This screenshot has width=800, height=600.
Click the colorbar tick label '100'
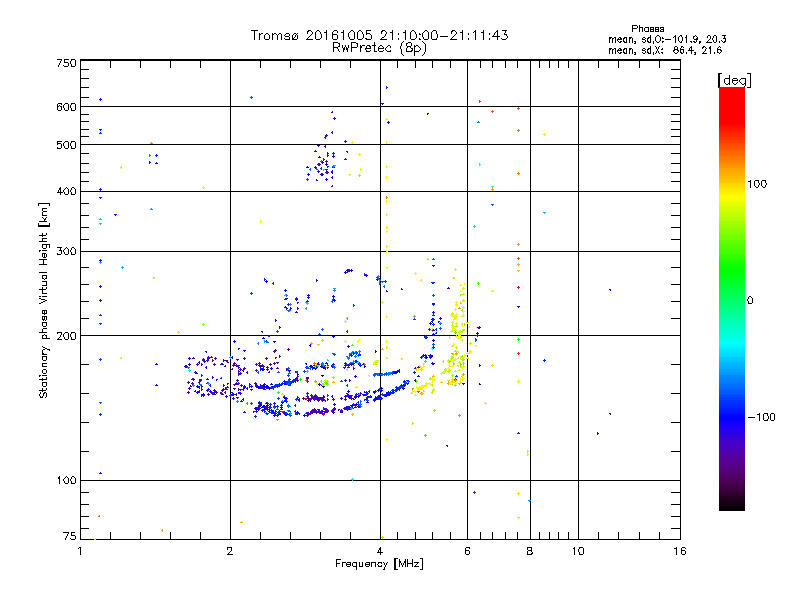point(757,184)
